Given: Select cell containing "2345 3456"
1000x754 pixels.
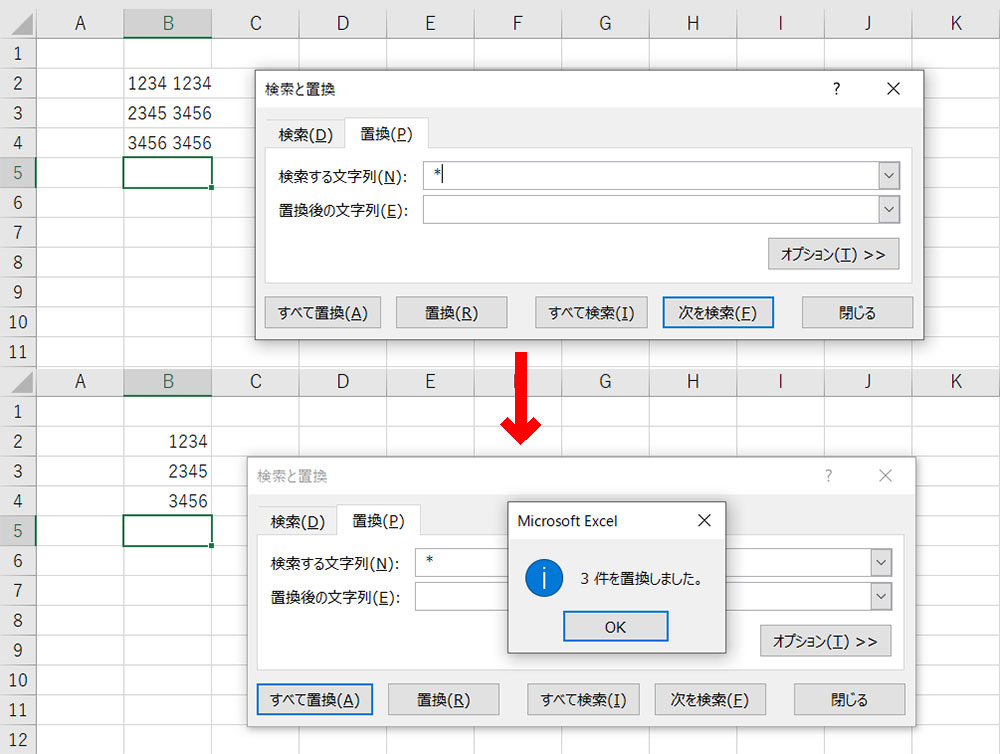Looking at the screenshot, I should 168,113.
